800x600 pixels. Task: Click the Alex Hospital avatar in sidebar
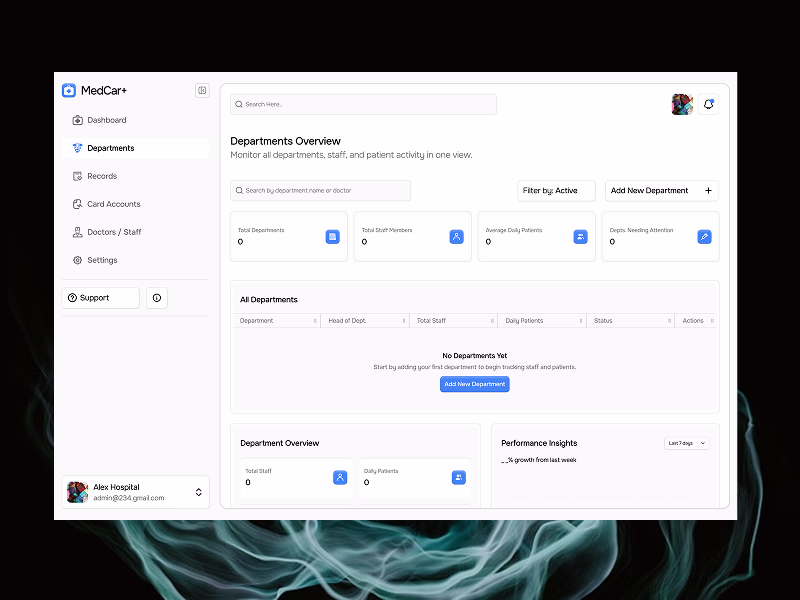coord(78,492)
